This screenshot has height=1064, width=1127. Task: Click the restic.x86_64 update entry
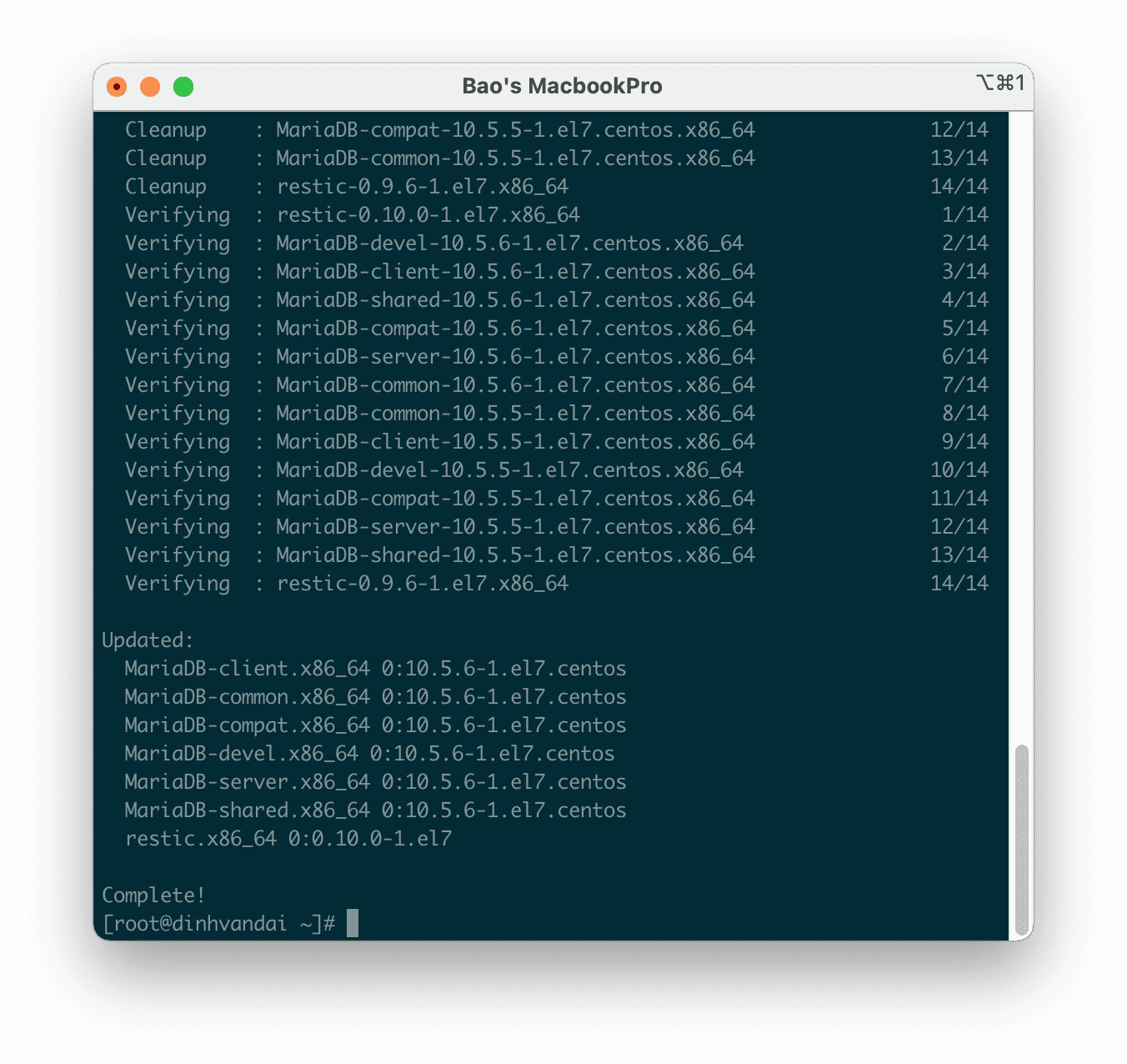click(x=288, y=839)
